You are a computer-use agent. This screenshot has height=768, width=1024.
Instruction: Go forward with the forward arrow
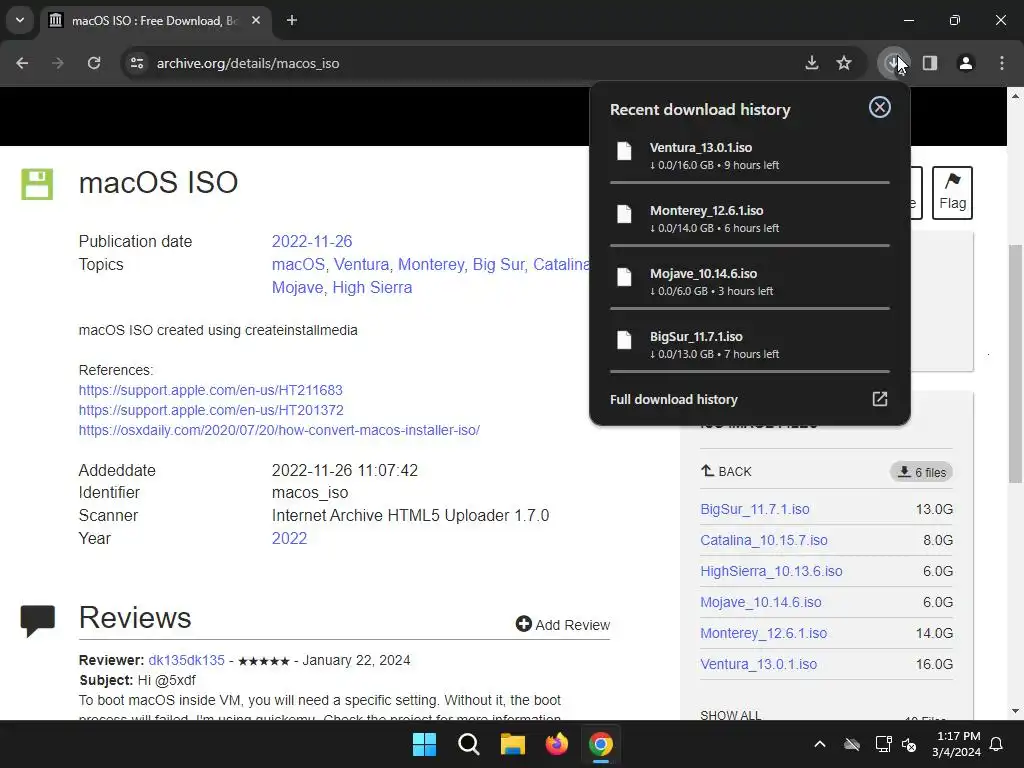pyautogui.click(x=58, y=63)
